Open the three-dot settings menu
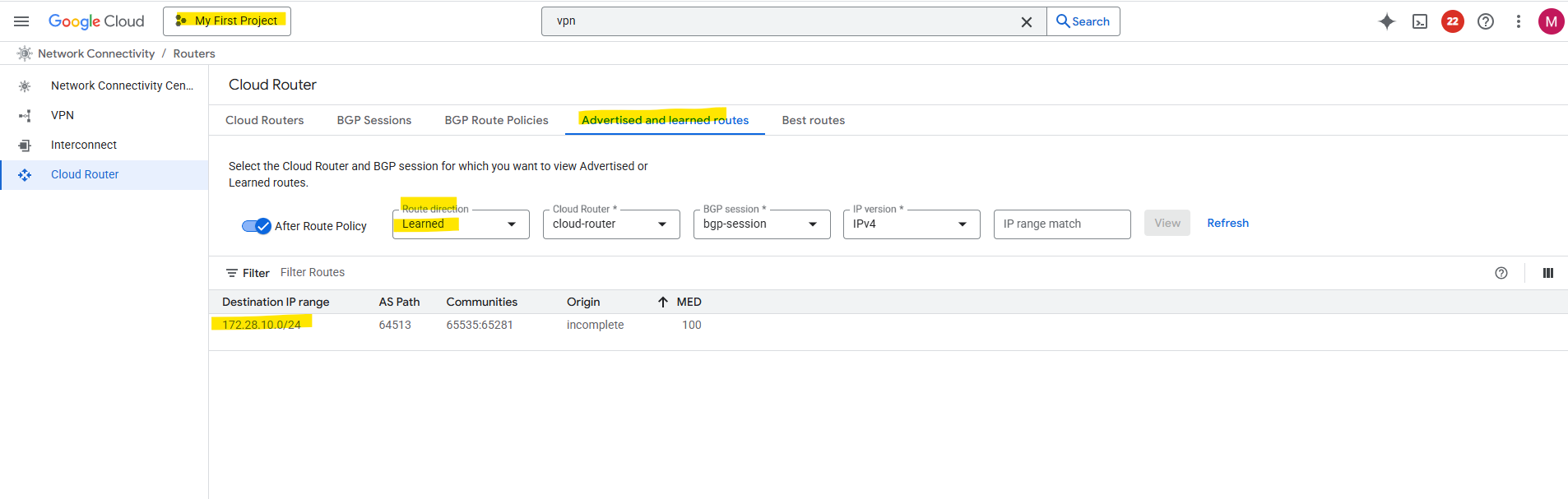1568x499 pixels. click(1519, 21)
